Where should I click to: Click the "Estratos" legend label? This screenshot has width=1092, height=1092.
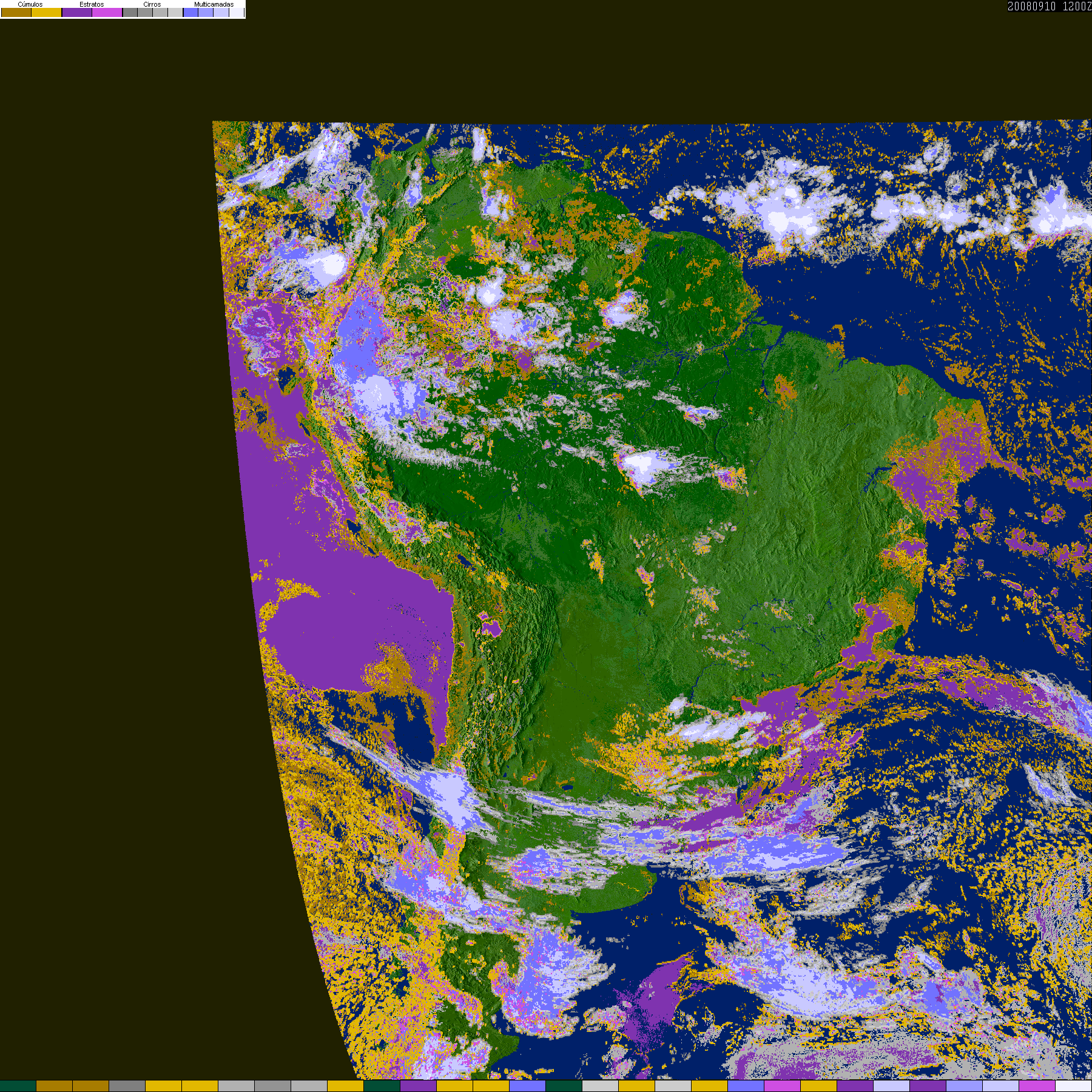click(92, 4)
